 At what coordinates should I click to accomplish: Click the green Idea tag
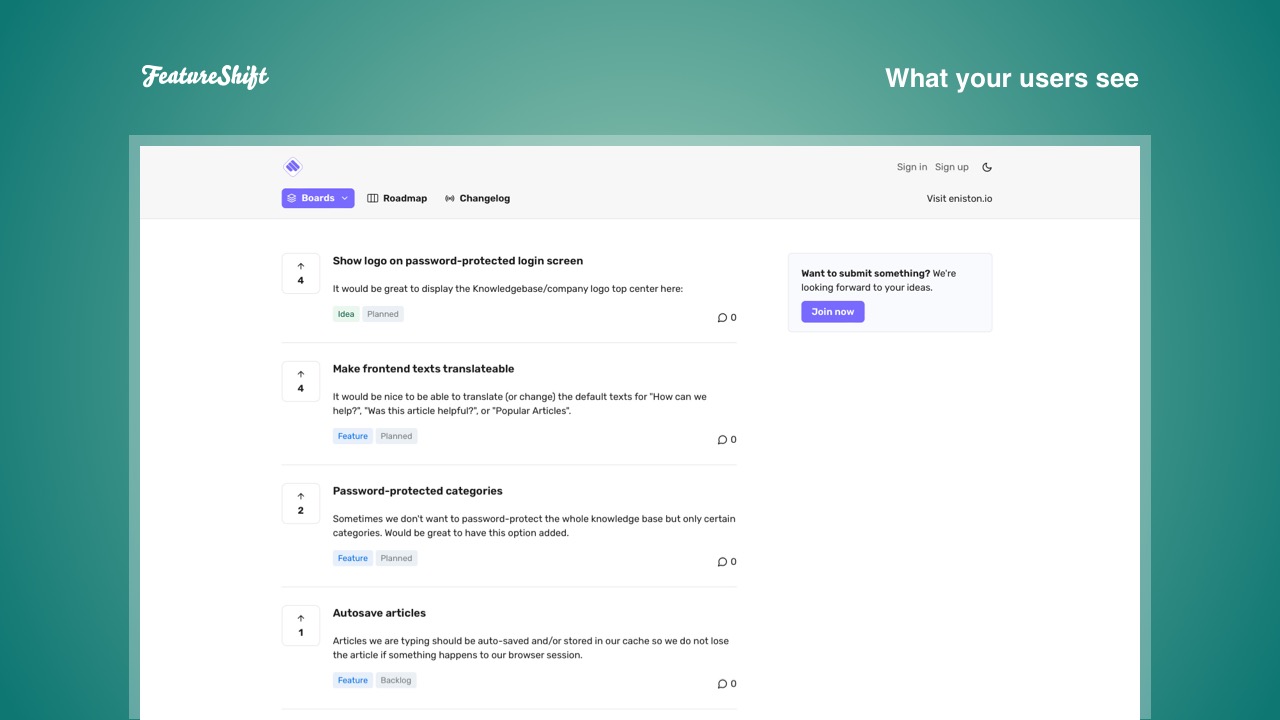(346, 314)
